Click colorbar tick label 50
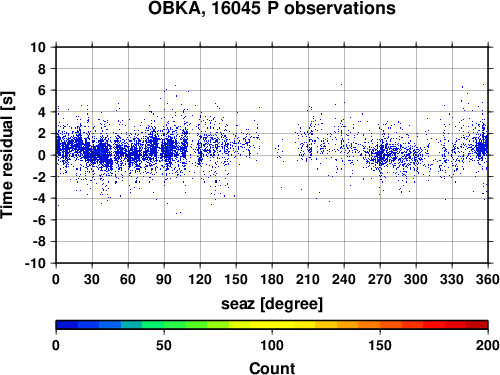This screenshot has width=500, height=375. click(x=164, y=345)
